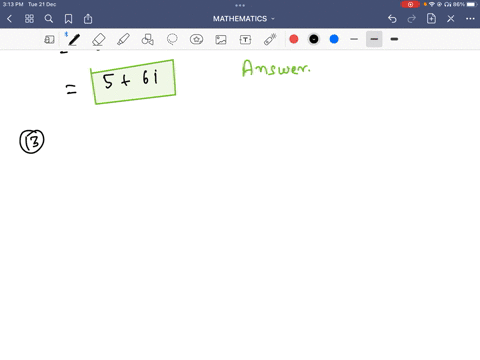Select the medium stroke width

tap(374, 39)
